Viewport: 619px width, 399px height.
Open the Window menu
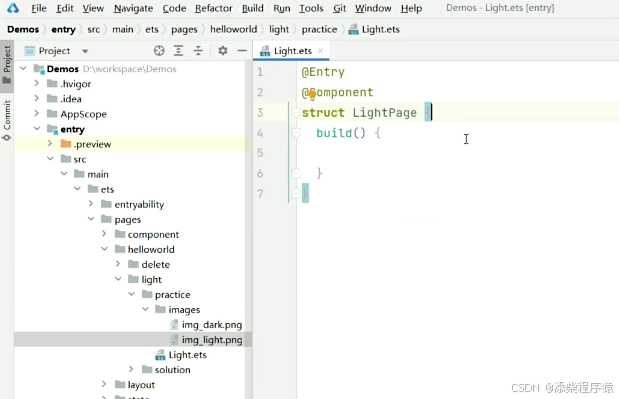(x=373, y=8)
